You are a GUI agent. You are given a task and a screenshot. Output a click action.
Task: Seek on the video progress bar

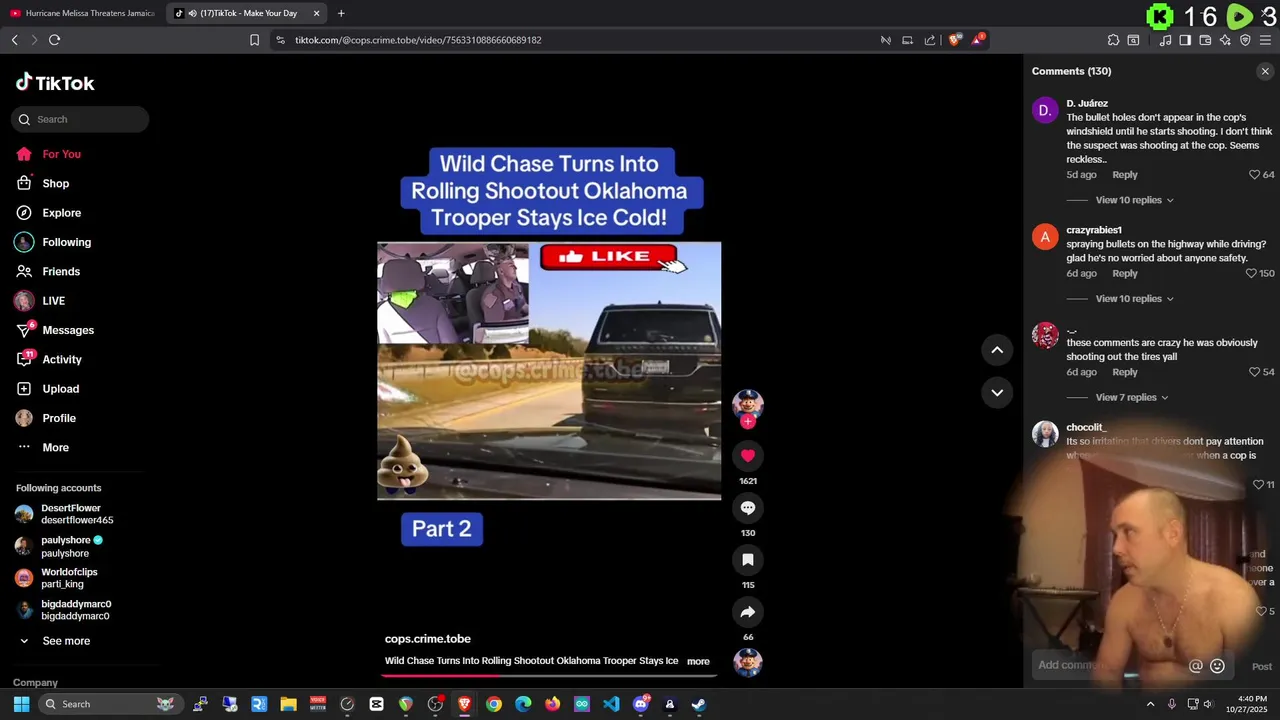[549, 675]
